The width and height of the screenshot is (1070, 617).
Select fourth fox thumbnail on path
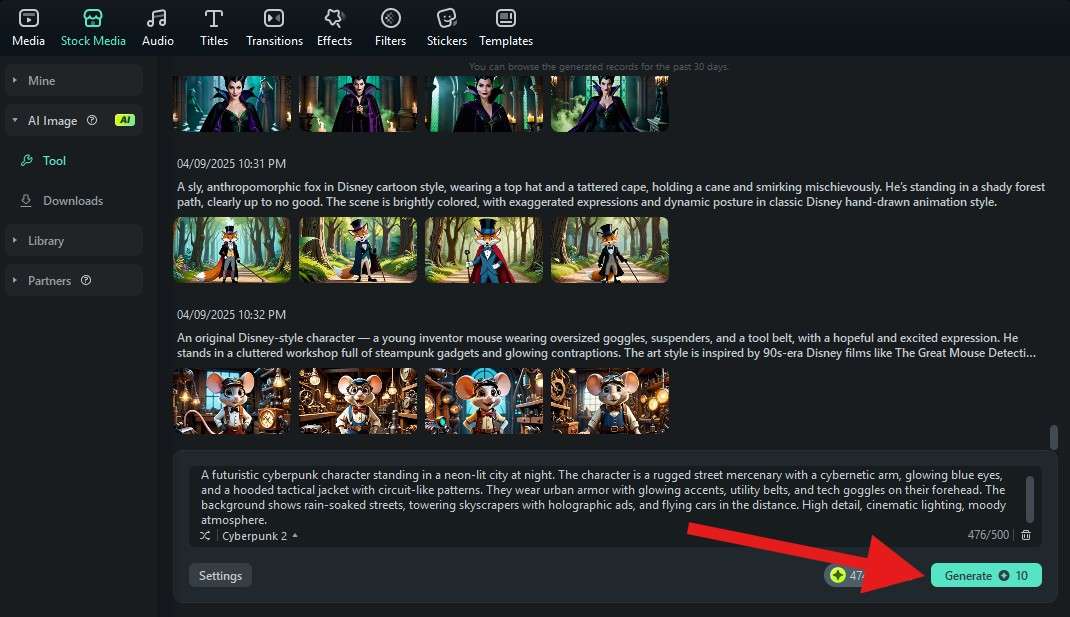click(609, 250)
